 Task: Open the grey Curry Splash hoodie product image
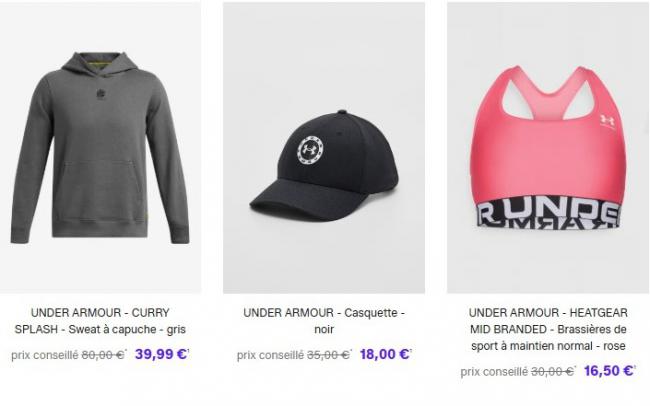pyautogui.click(x=100, y=148)
